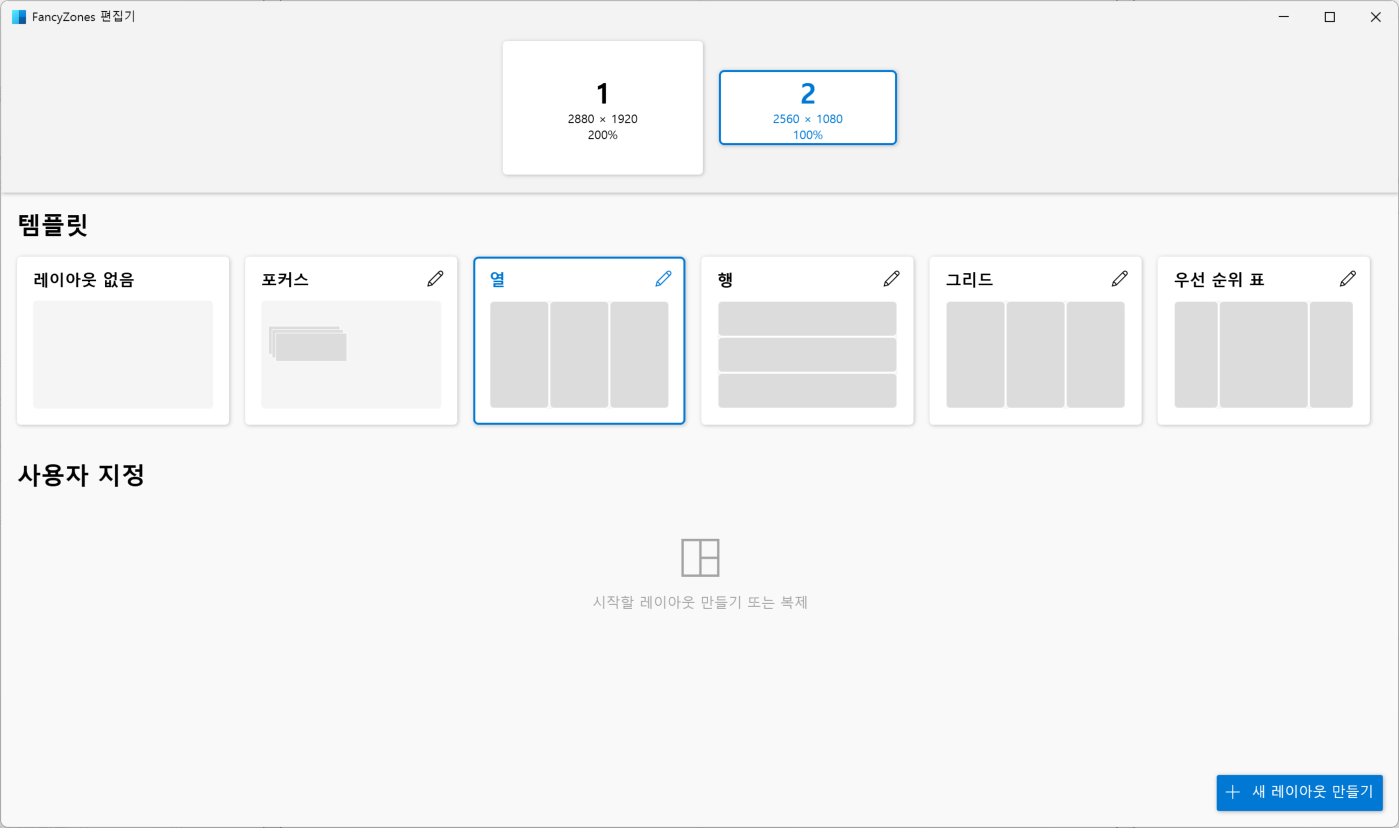Choose the 행 rows layout template
Image resolution: width=1399 pixels, height=828 pixels.
click(x=807, y=341)
